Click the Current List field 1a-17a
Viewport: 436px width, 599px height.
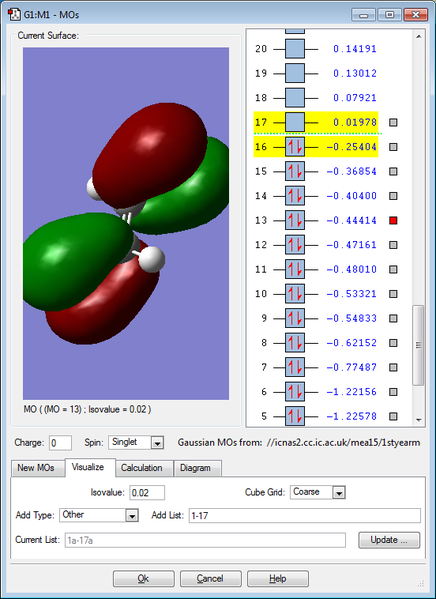tap(205, 540)
